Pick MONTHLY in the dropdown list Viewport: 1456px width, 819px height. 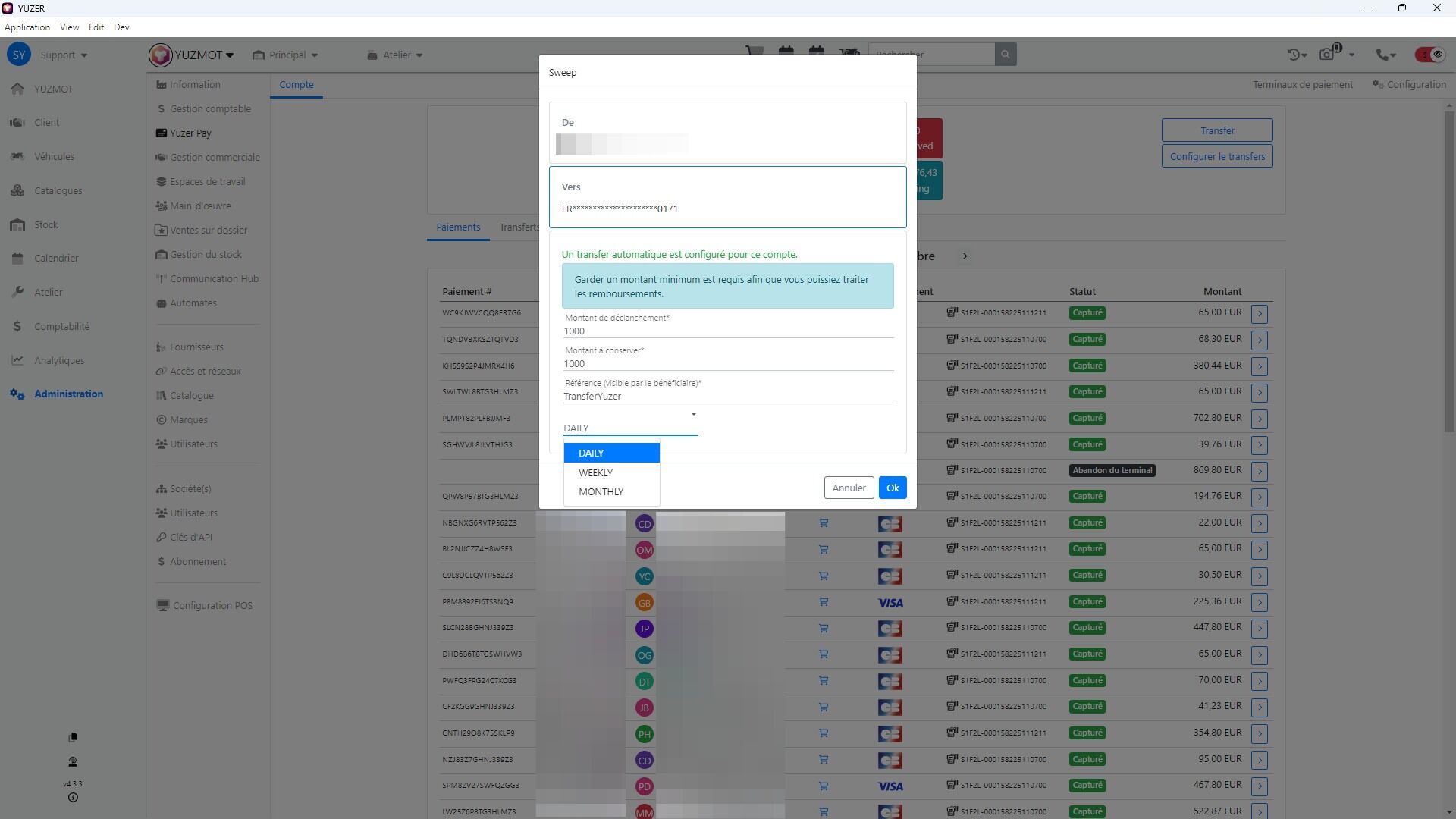[x=601, y=492]
